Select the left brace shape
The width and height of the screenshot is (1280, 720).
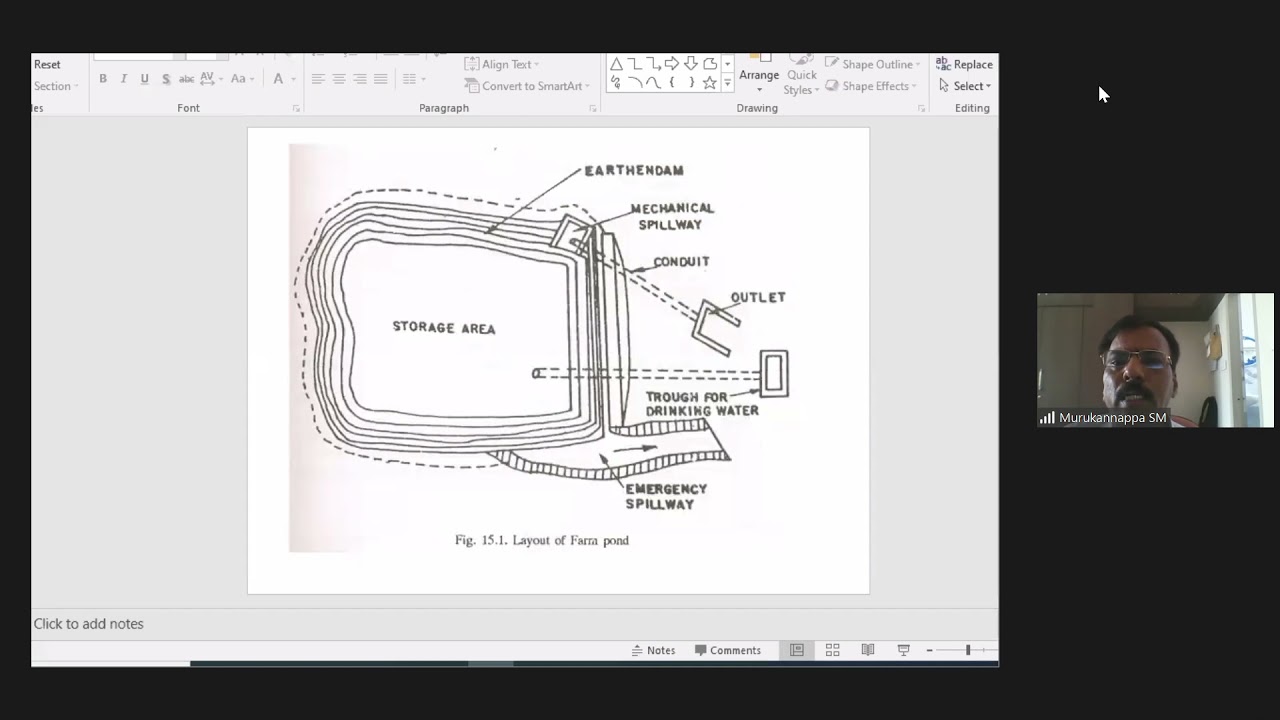tap(672, 83)
